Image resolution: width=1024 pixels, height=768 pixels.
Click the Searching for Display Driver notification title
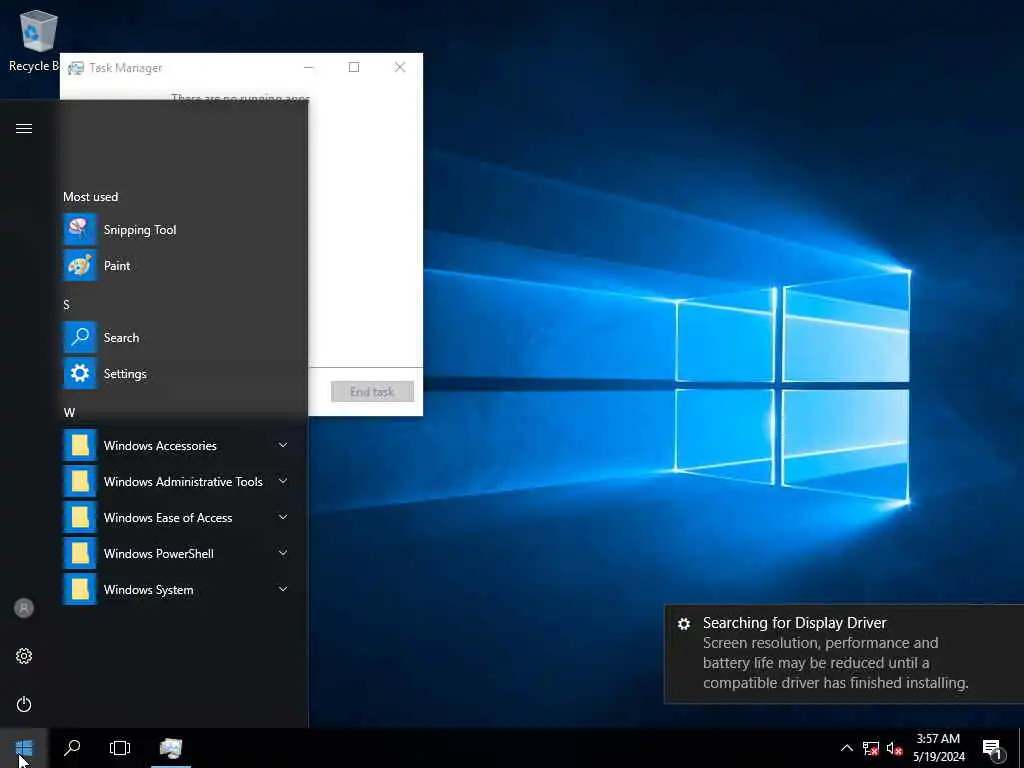tap(795, 622)
